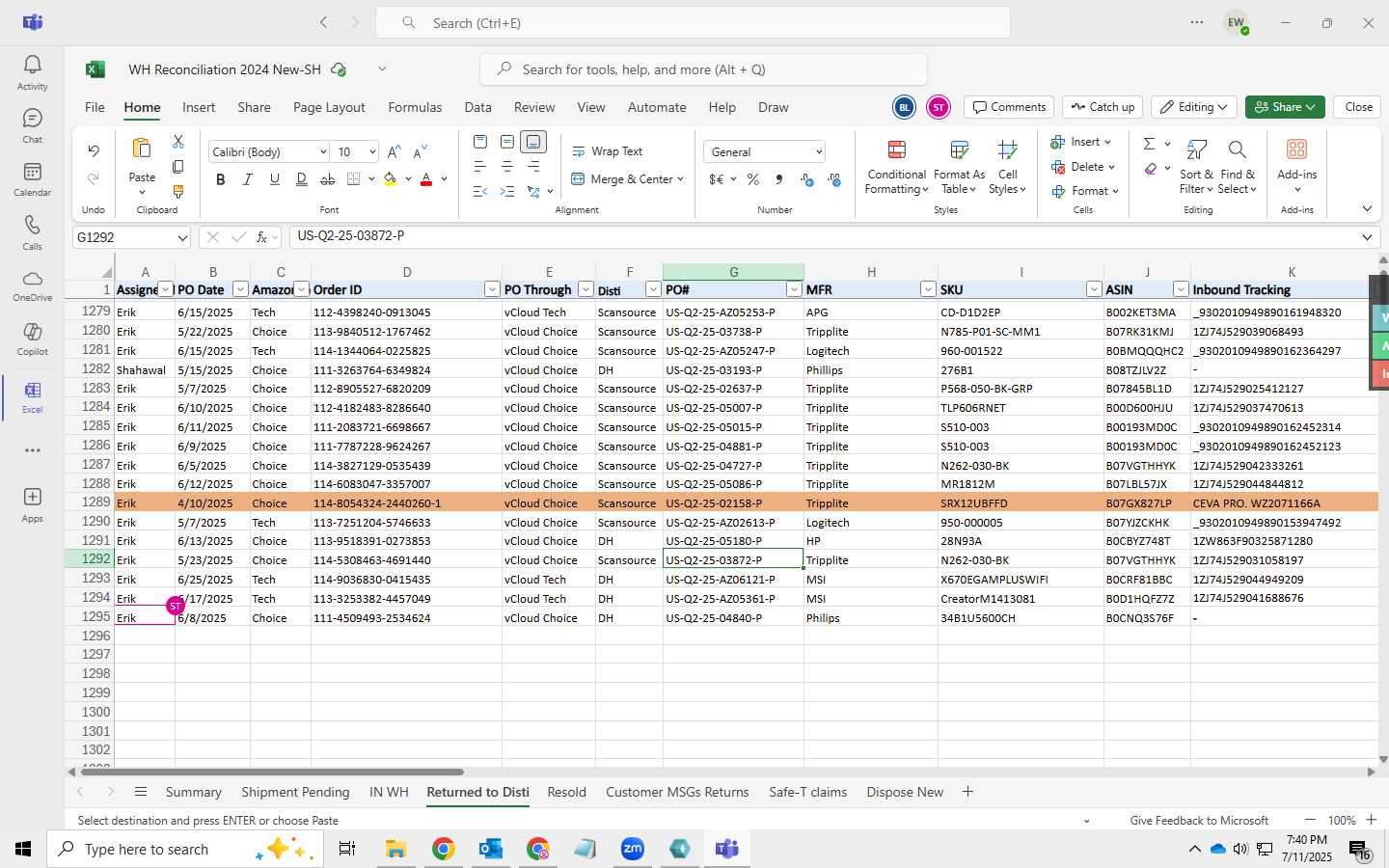
Task: Open Cell Styles gallery
Action: point(1007,166)
